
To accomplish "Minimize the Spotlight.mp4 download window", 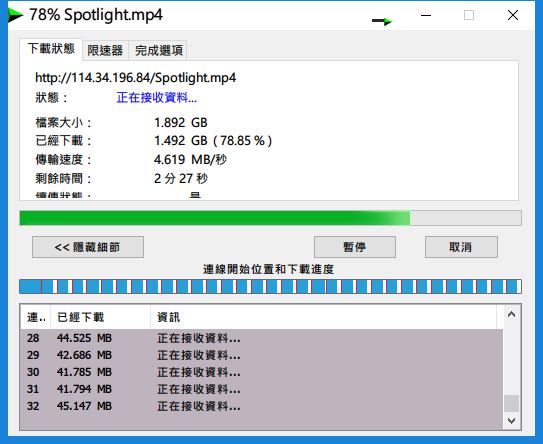I will click(426, 15).
